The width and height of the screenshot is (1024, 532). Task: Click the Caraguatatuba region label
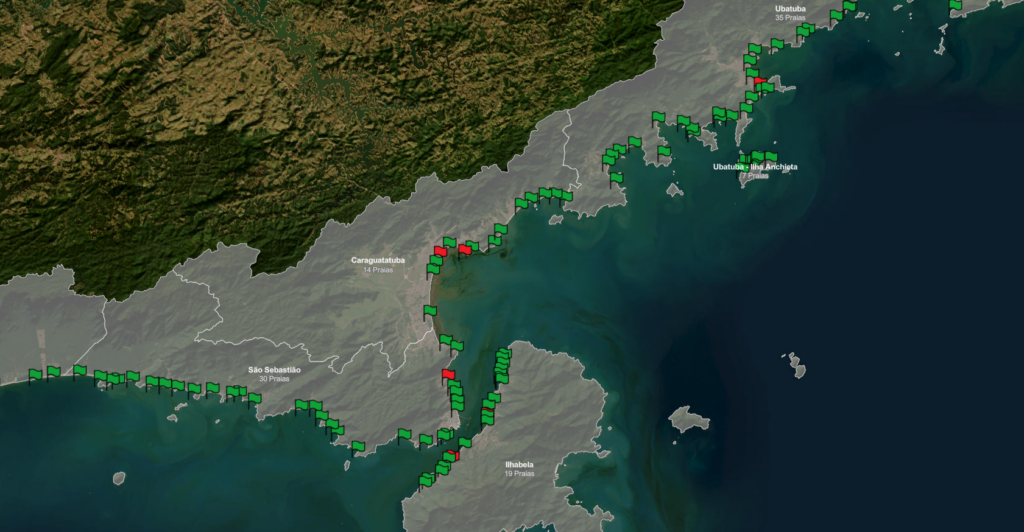[x=378, y=260]
